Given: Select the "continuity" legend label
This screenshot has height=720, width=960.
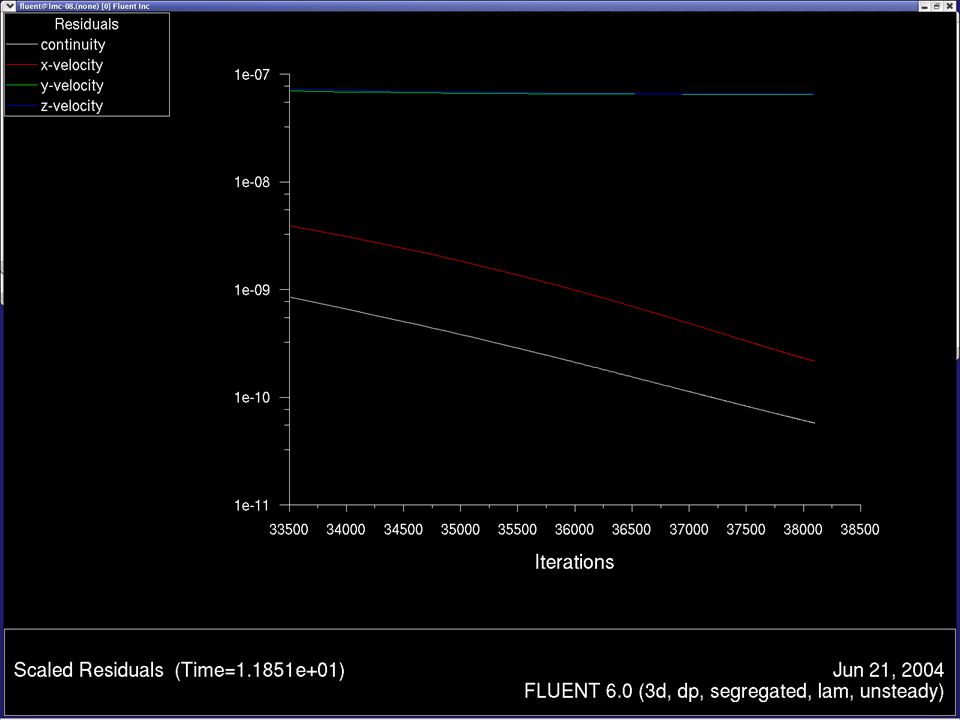Looking at the screenshot, I should pos(73,45).
